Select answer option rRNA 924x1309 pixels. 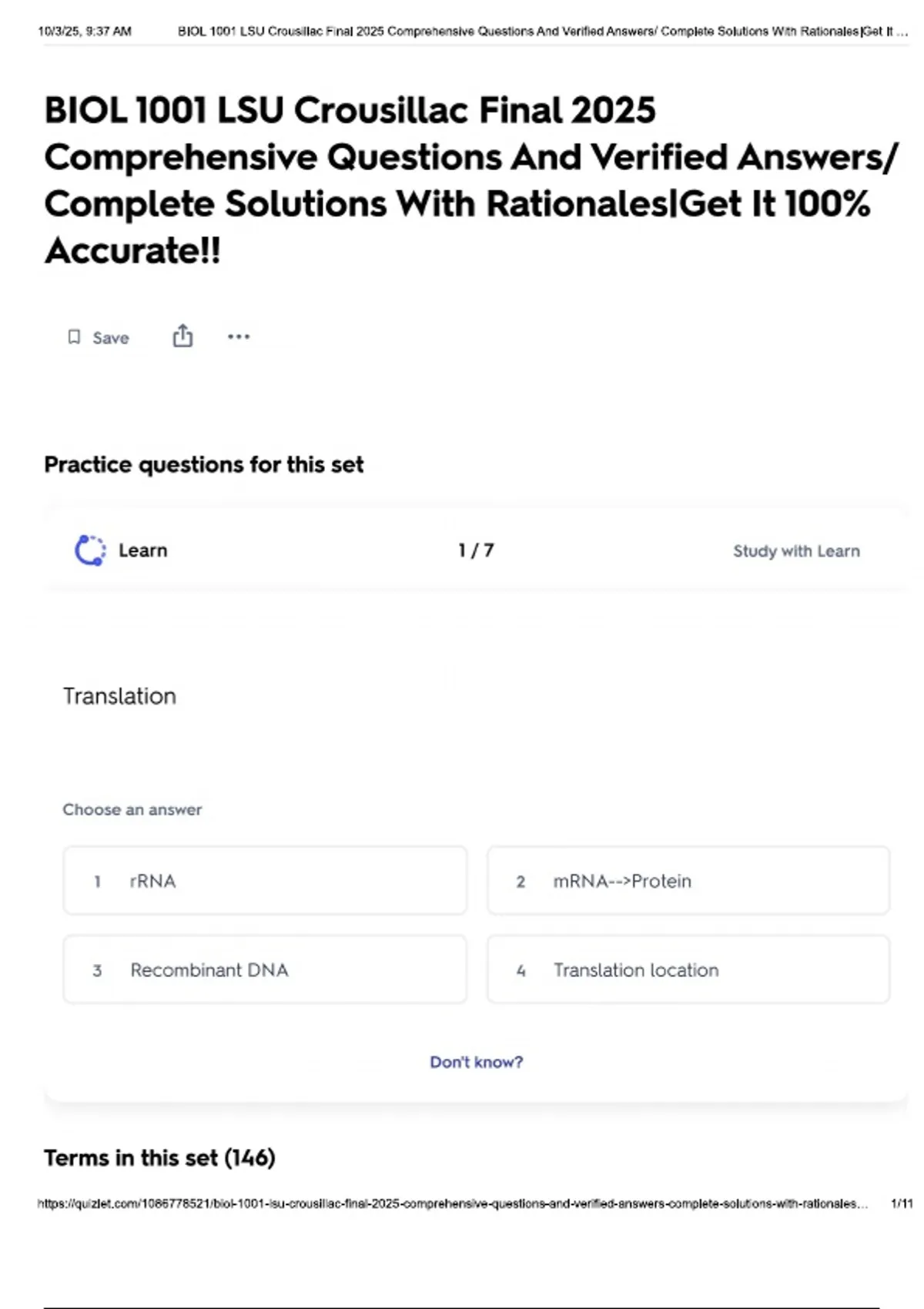[265, 881]
